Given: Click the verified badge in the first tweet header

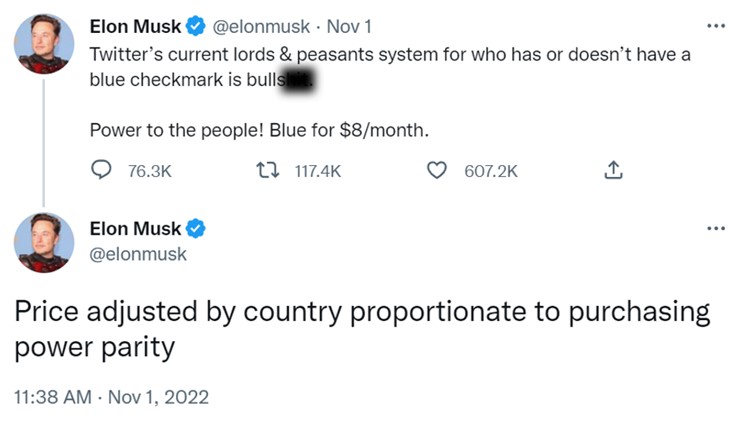Looking at the screenshot, I should tap(197, 27).
